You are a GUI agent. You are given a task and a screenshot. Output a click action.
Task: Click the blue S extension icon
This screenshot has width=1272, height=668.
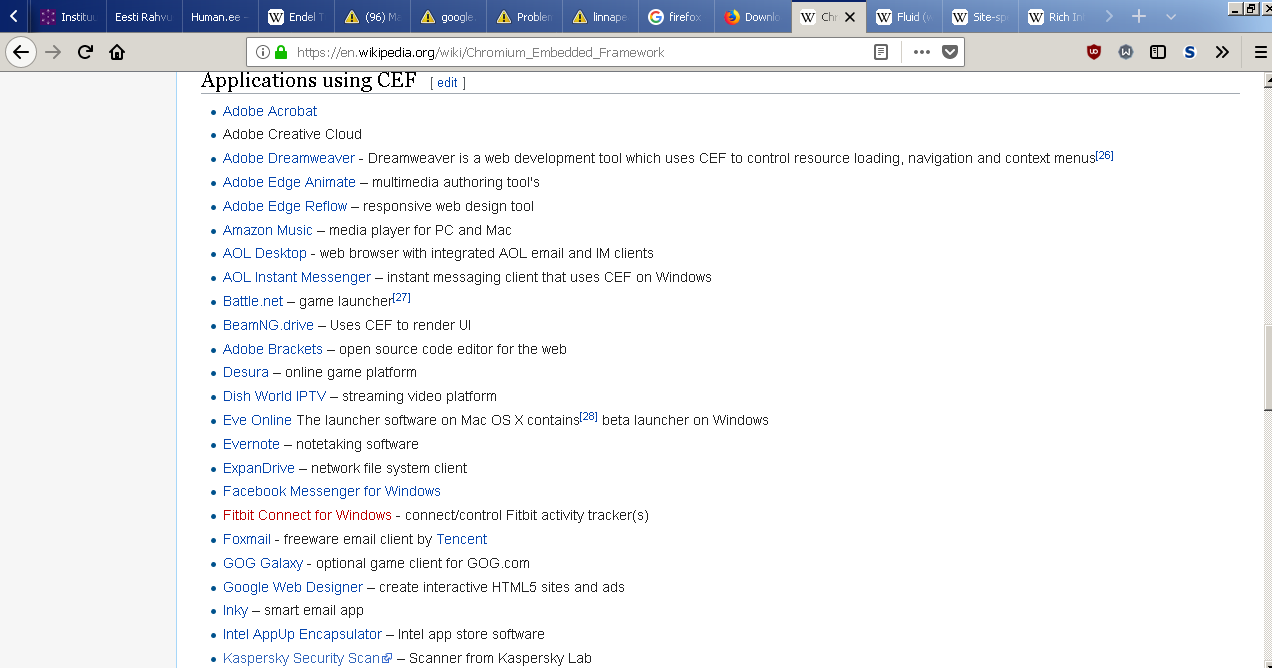[1190, 52]
